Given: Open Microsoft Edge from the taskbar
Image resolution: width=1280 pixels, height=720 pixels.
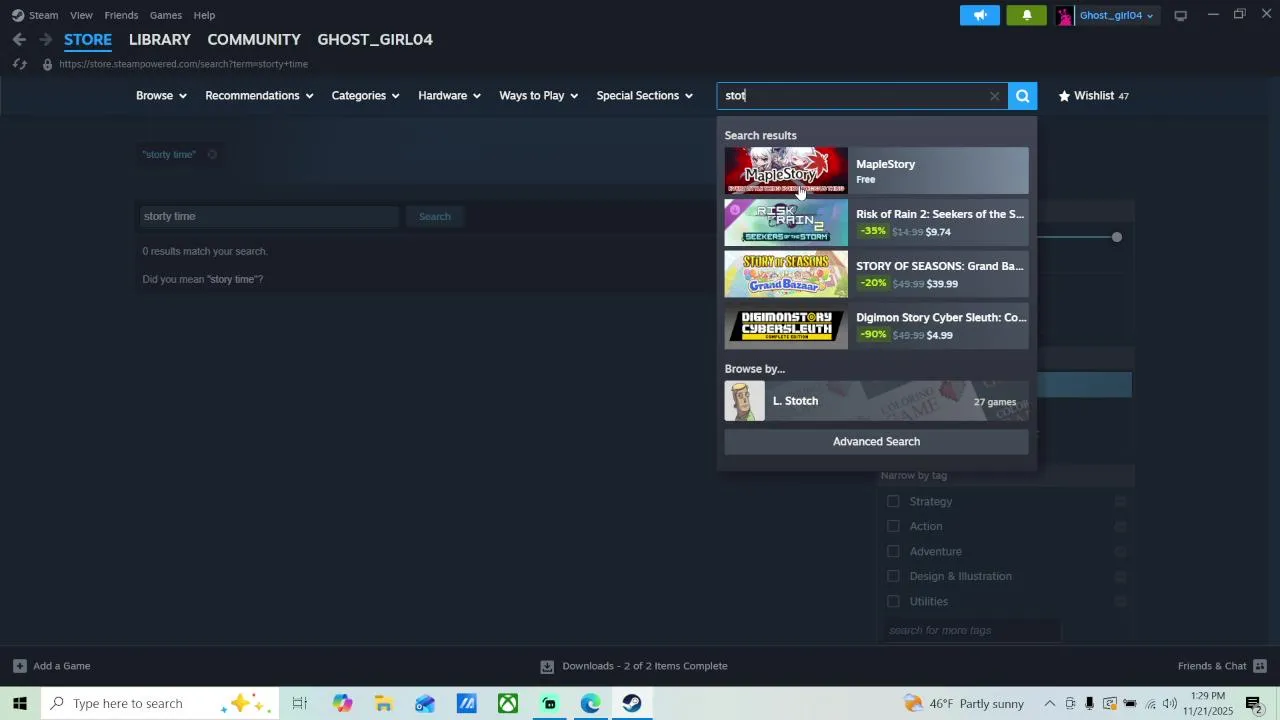Looking at the screenshot, I should (590, 703).
